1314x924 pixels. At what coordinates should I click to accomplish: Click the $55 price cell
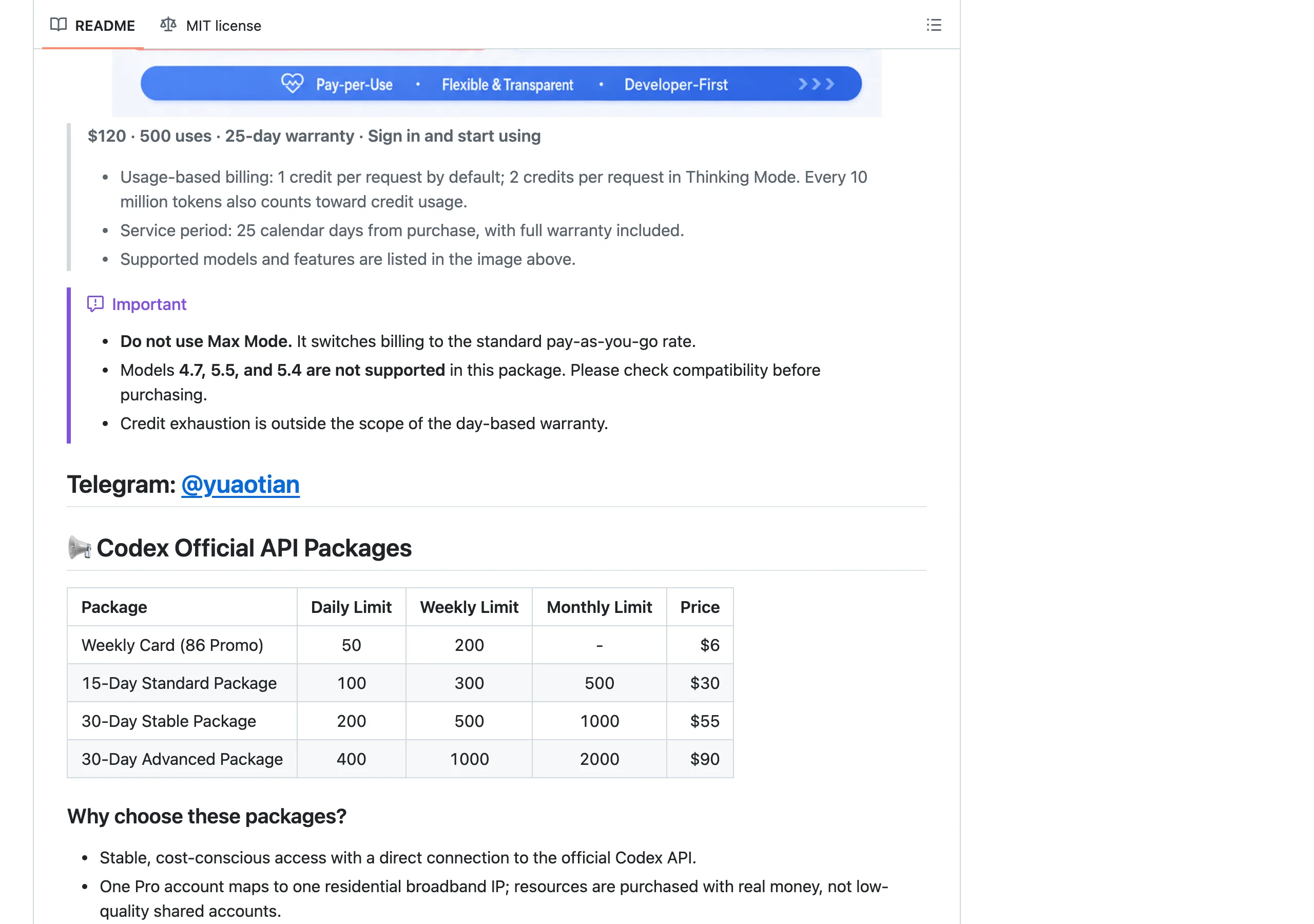[x=700, y=721]
